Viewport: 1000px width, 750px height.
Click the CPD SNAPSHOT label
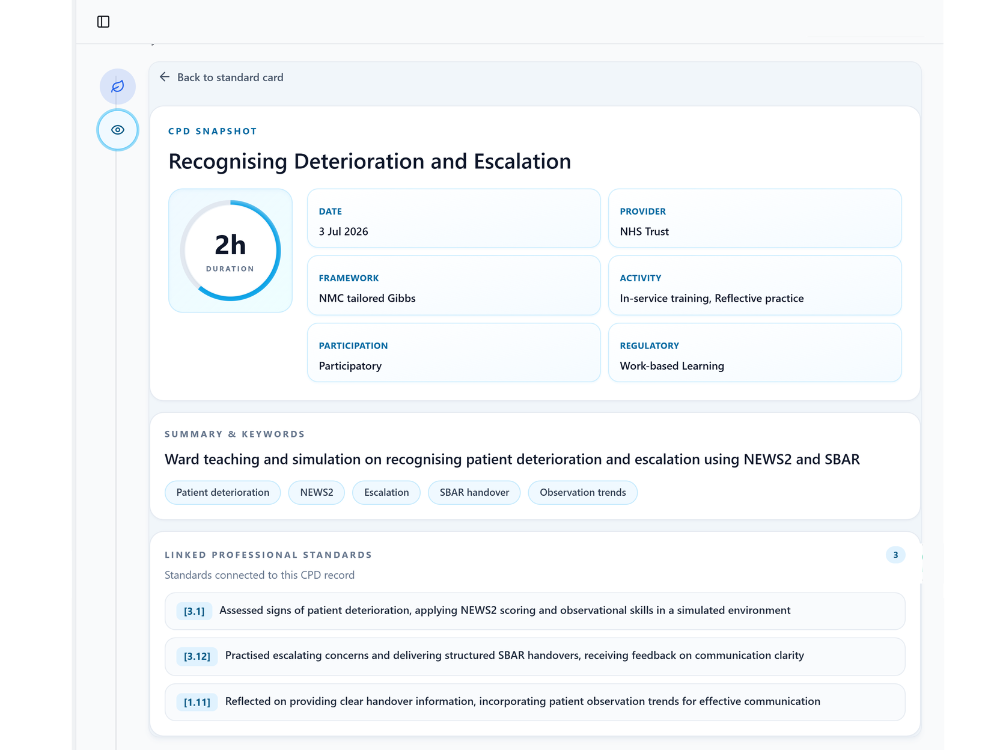212,131
